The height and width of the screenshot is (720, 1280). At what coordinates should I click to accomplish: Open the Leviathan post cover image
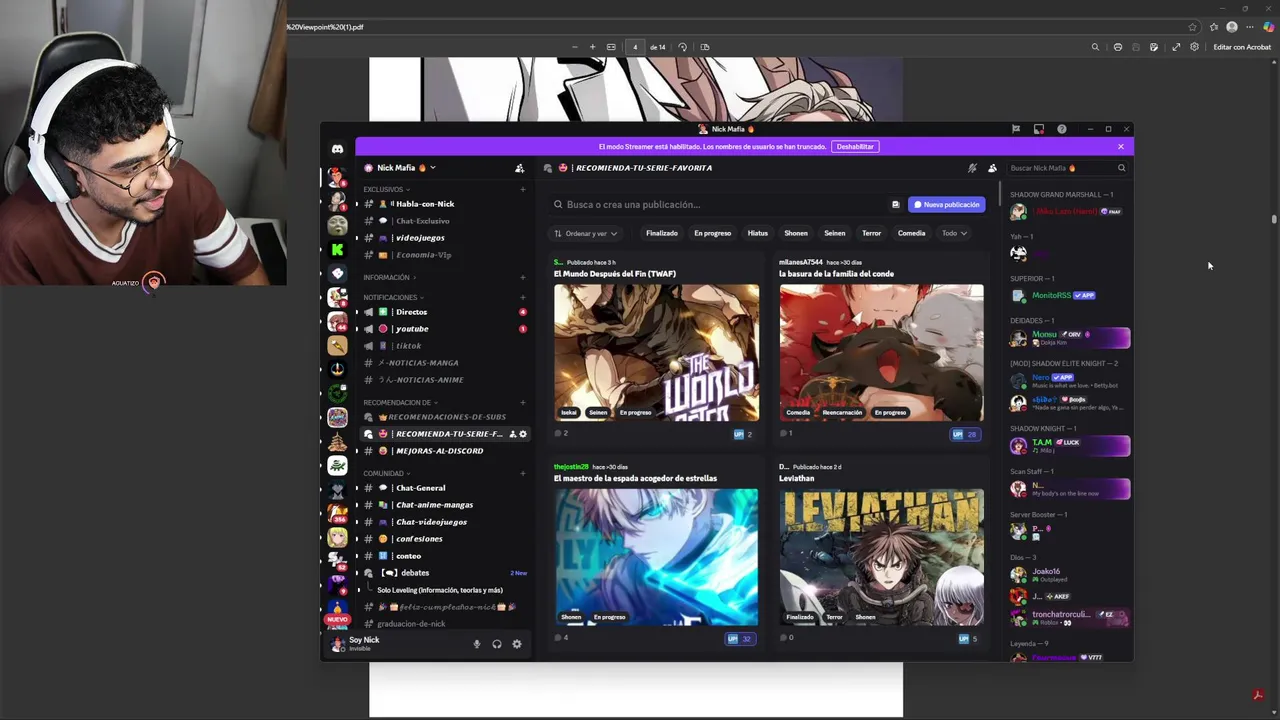coord(882,557)
